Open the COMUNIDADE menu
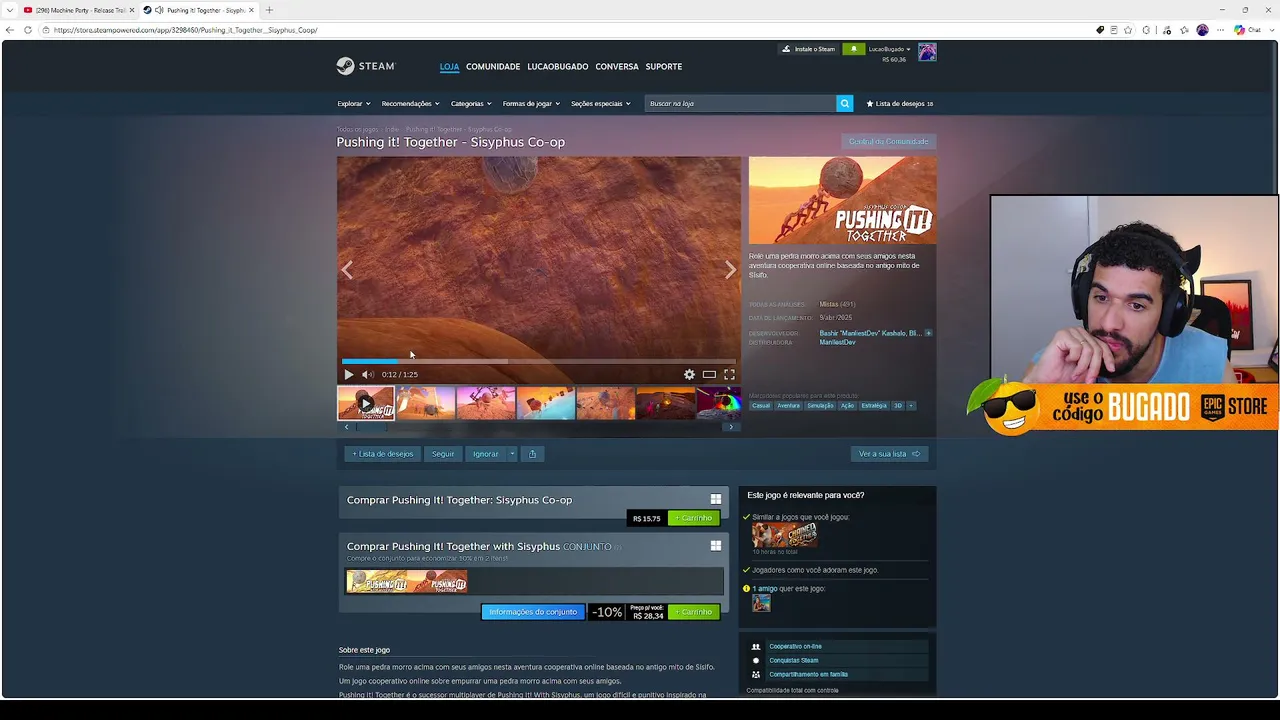The height and width of the screenshot is (720, 1280). (493, 67)
